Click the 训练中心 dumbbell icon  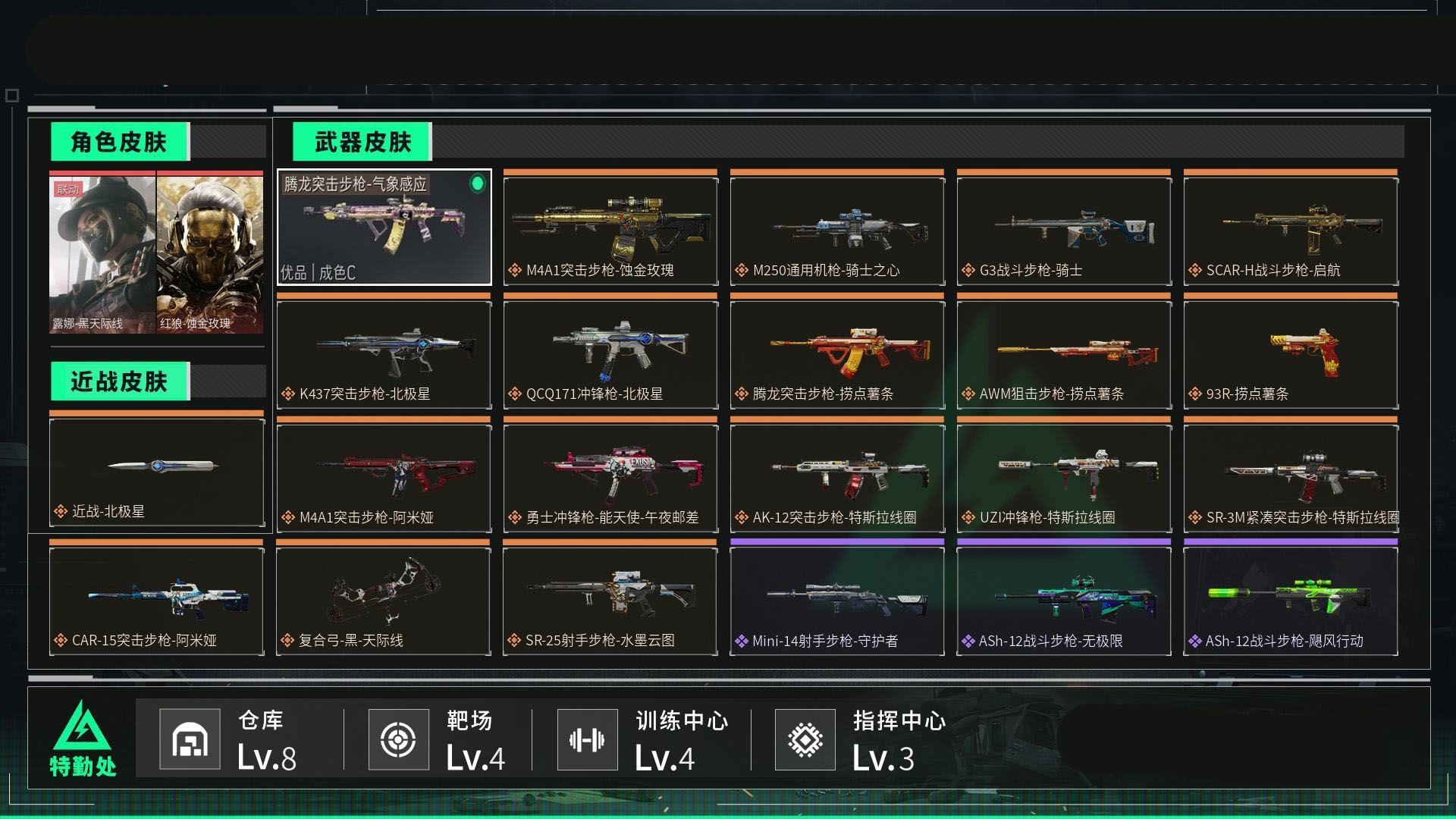[x=587, y=739]
